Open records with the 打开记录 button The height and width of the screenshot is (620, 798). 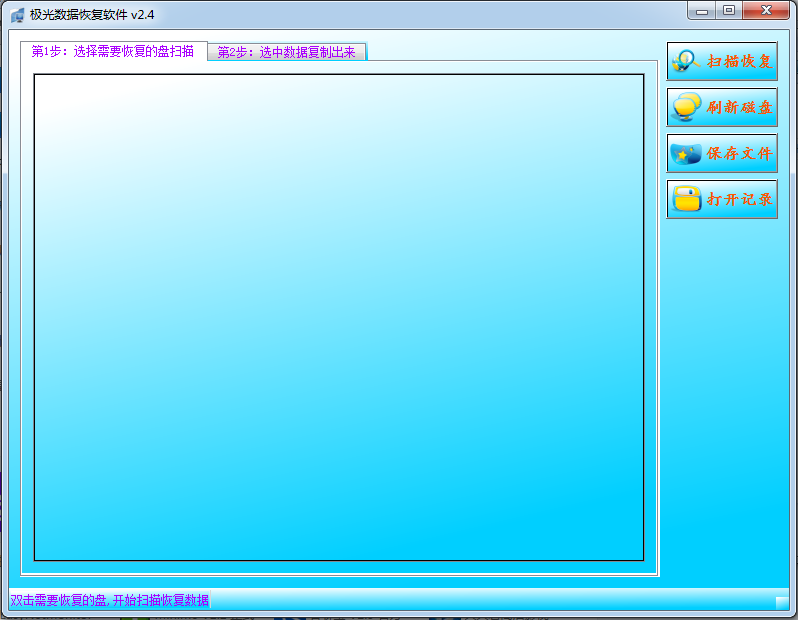point(722,199)
